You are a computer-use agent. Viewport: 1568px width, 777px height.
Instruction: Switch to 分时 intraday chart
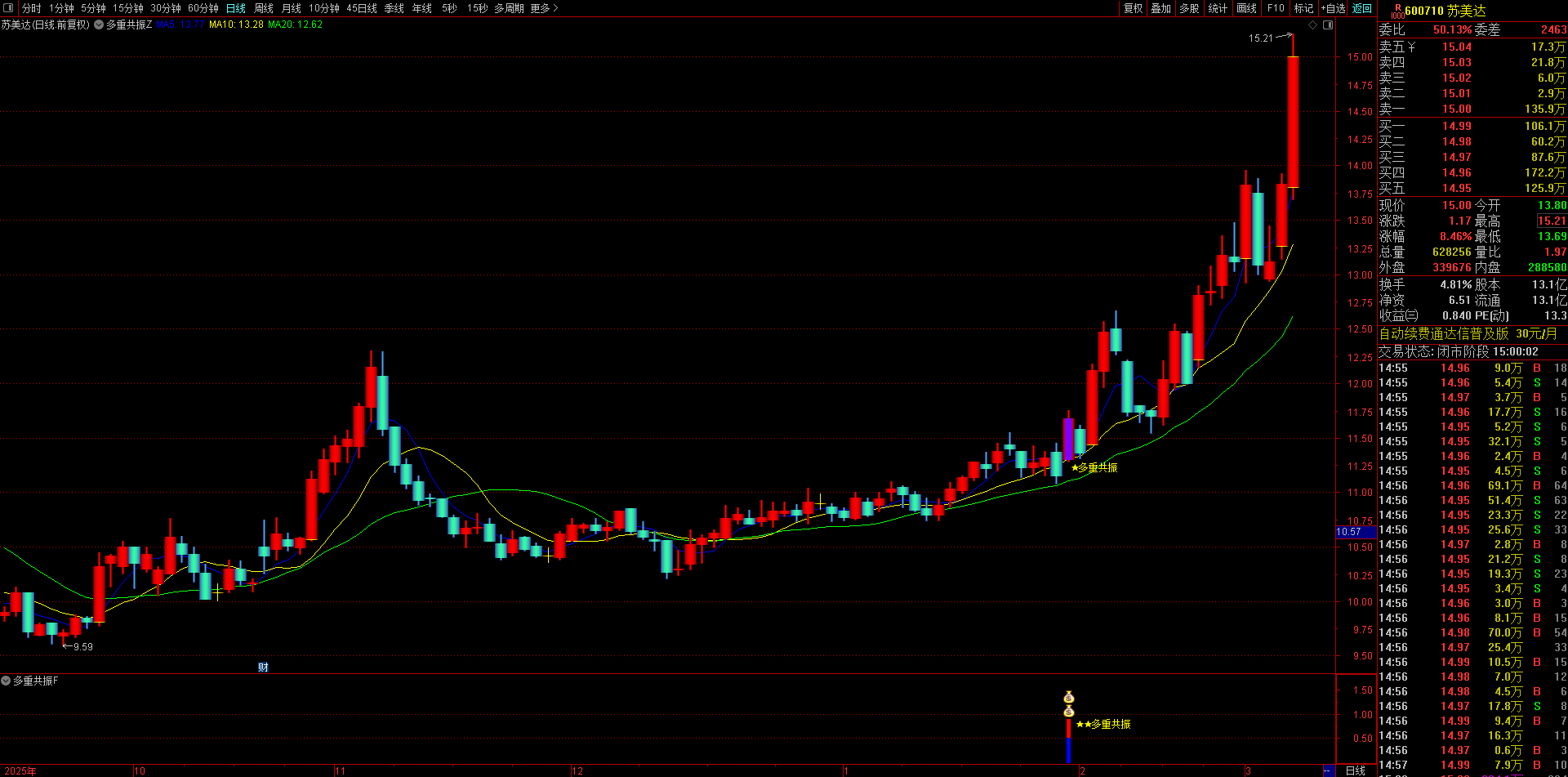[32, 8]
